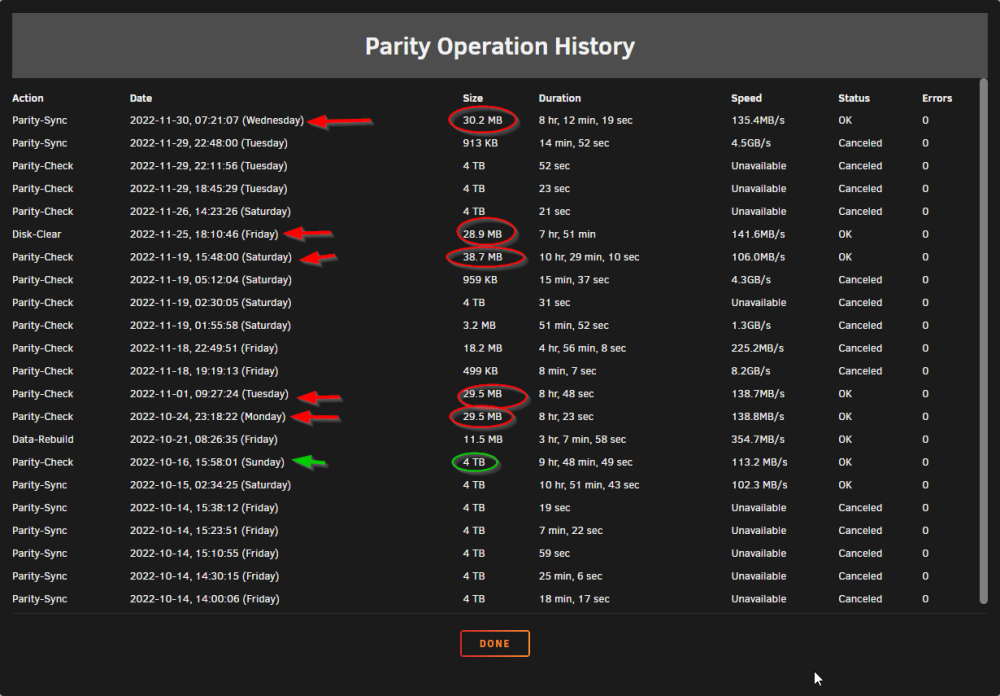Click the duration 18 min, 17 sec

coord(574,600)
